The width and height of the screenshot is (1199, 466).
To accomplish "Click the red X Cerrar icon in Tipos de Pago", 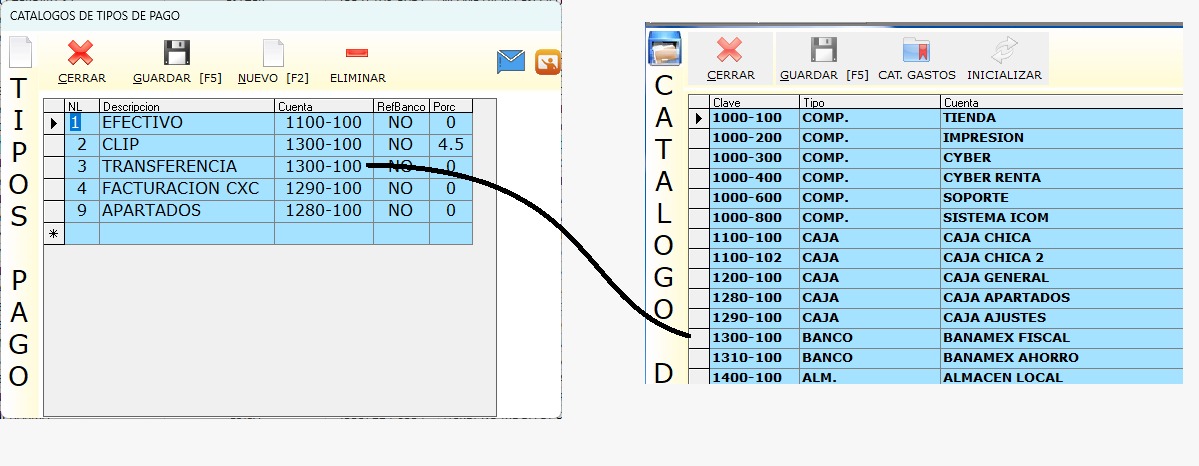I will point(81,53).
